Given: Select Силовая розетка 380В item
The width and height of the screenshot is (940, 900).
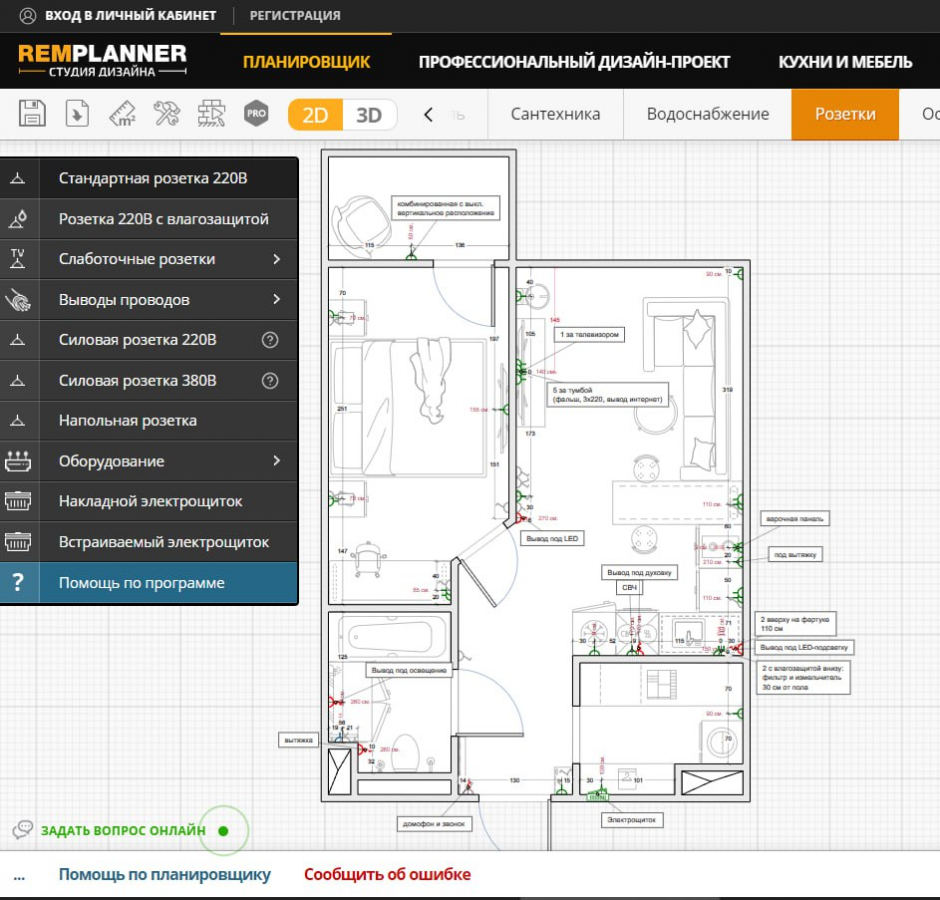Looking at the screenshot, I should [149, 381].
